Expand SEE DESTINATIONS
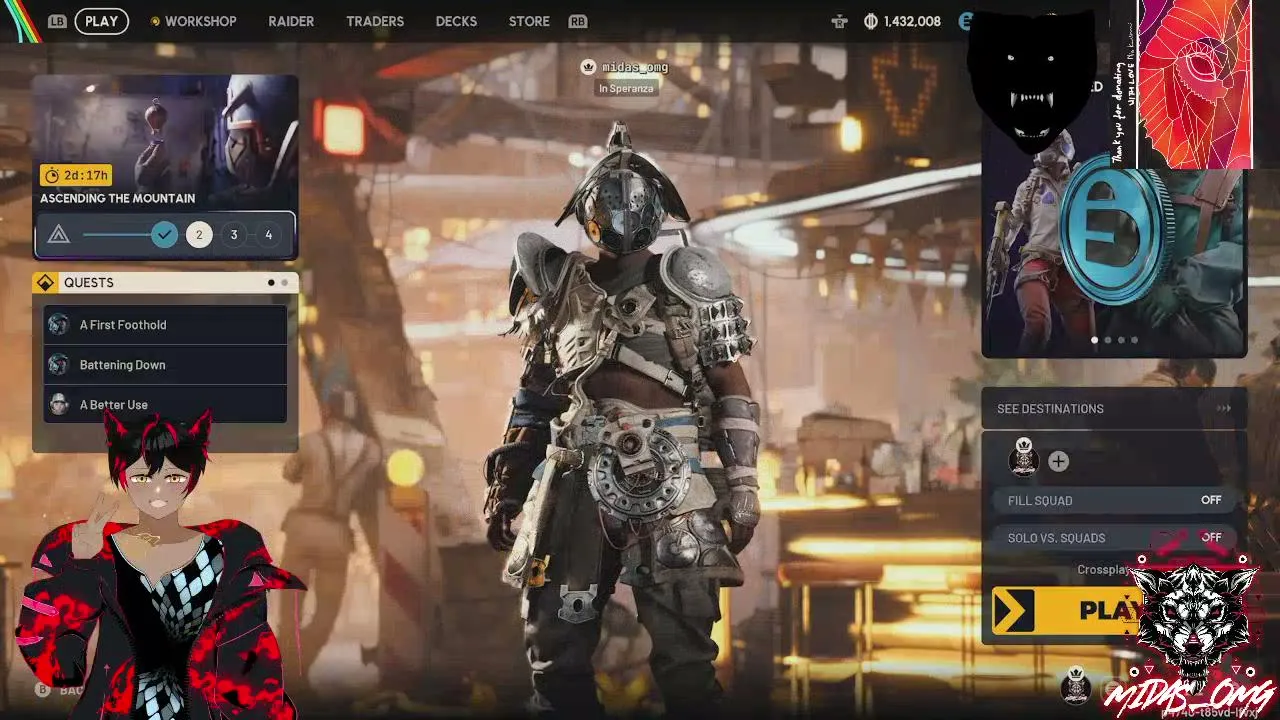The image size is (1280, 720). pos(1114,408)
